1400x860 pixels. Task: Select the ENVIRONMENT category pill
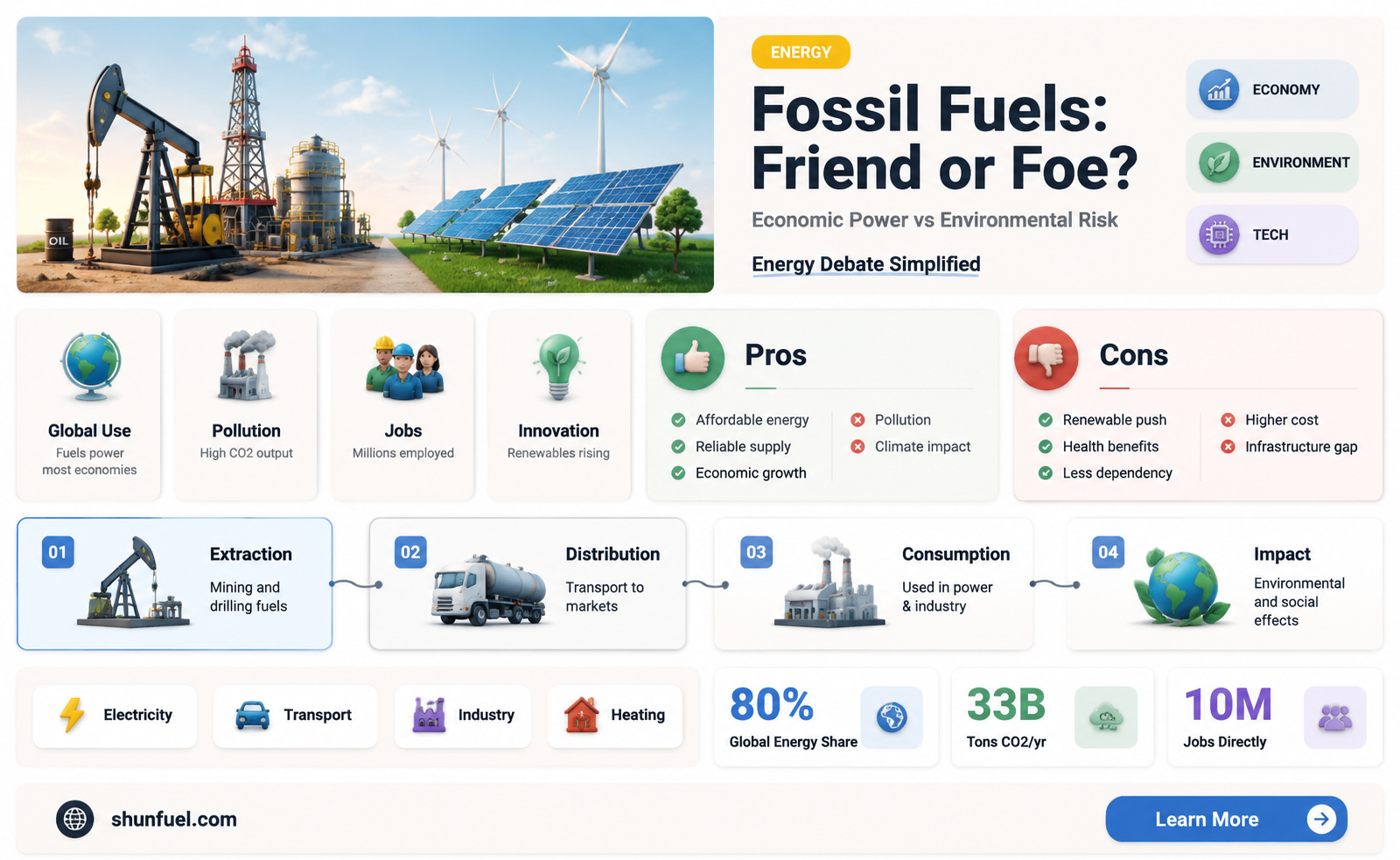pos(1272,163)
